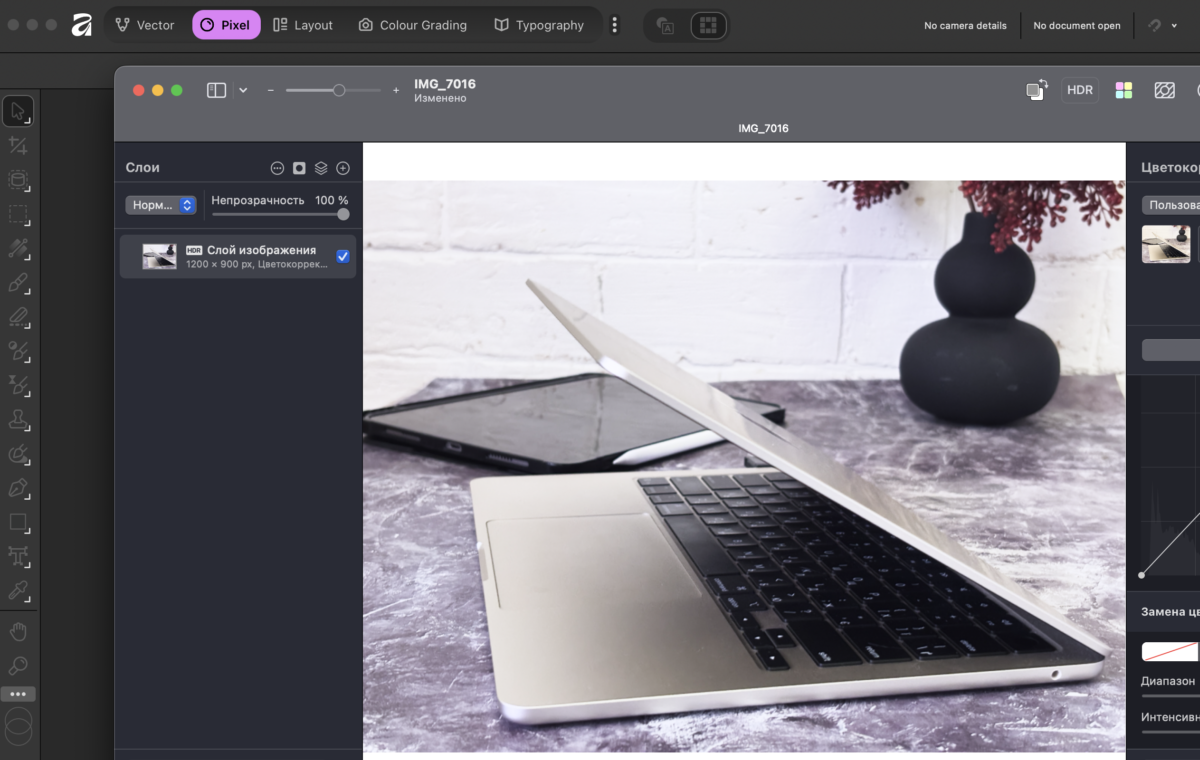Image resolution: width=1200 pixels, height=760 pixels.
Task: Switch to the Typography tab
Action: [539, 25]
